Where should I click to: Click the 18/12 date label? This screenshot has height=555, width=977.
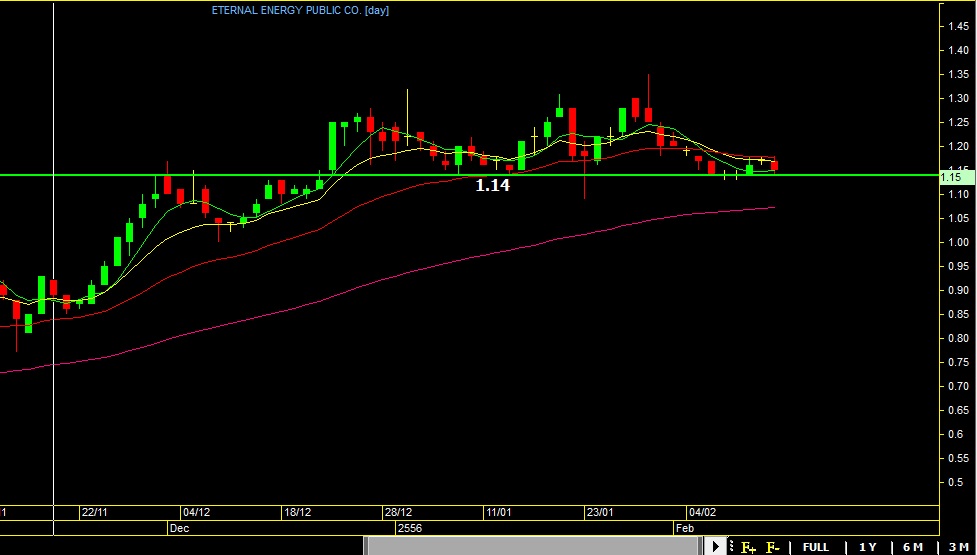pos(297,513)
